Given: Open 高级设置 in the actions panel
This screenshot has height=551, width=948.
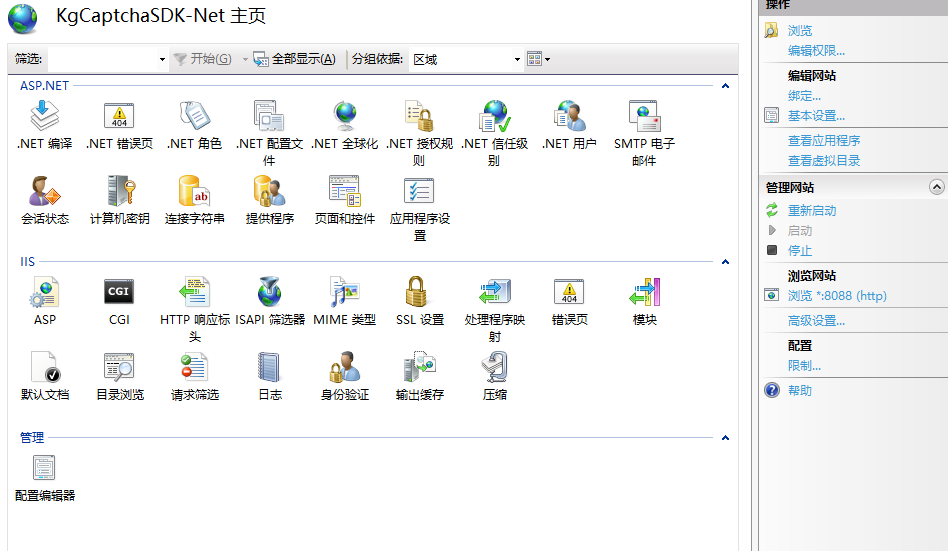Looking at the screenshot, I should tap(815, 321).
